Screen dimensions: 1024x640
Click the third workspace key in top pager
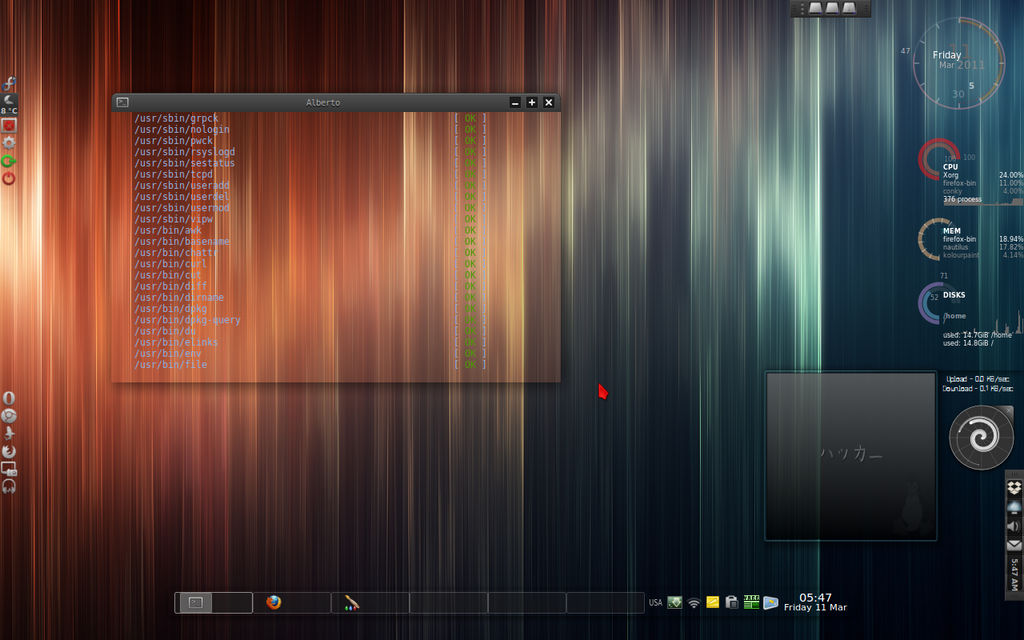(x=848, y=8)
